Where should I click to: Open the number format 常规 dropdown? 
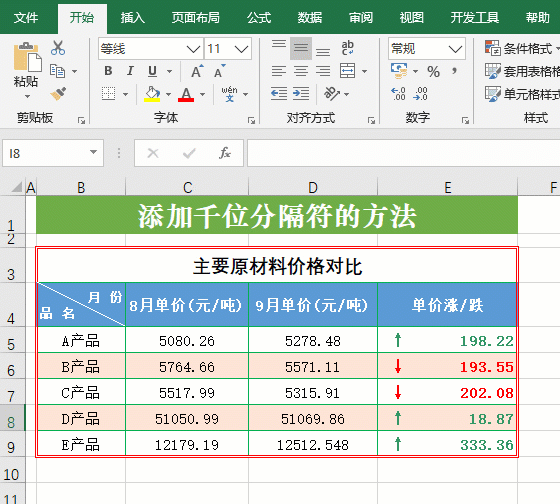(455, 49)
